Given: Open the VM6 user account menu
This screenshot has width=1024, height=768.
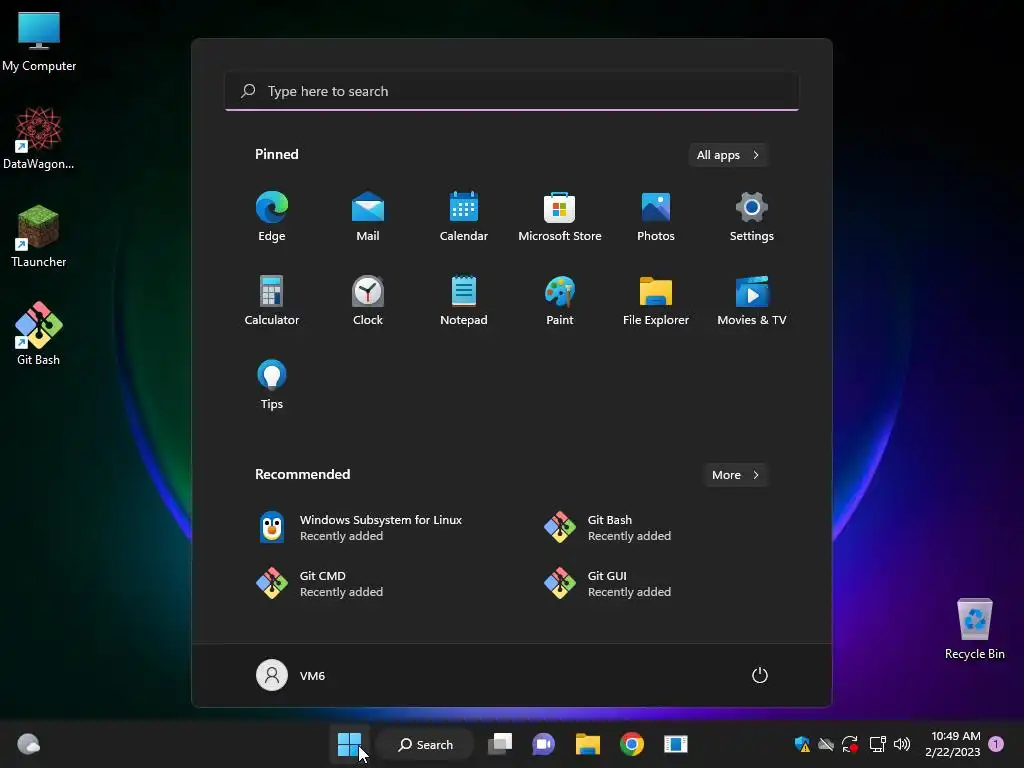Looking at the screenshot, I should coord(291,675).
